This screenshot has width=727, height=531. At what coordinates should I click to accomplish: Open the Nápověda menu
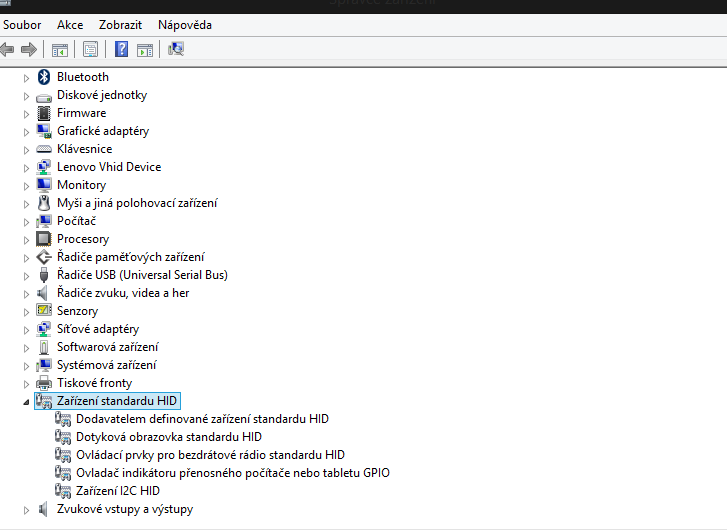tap(185, 25)
